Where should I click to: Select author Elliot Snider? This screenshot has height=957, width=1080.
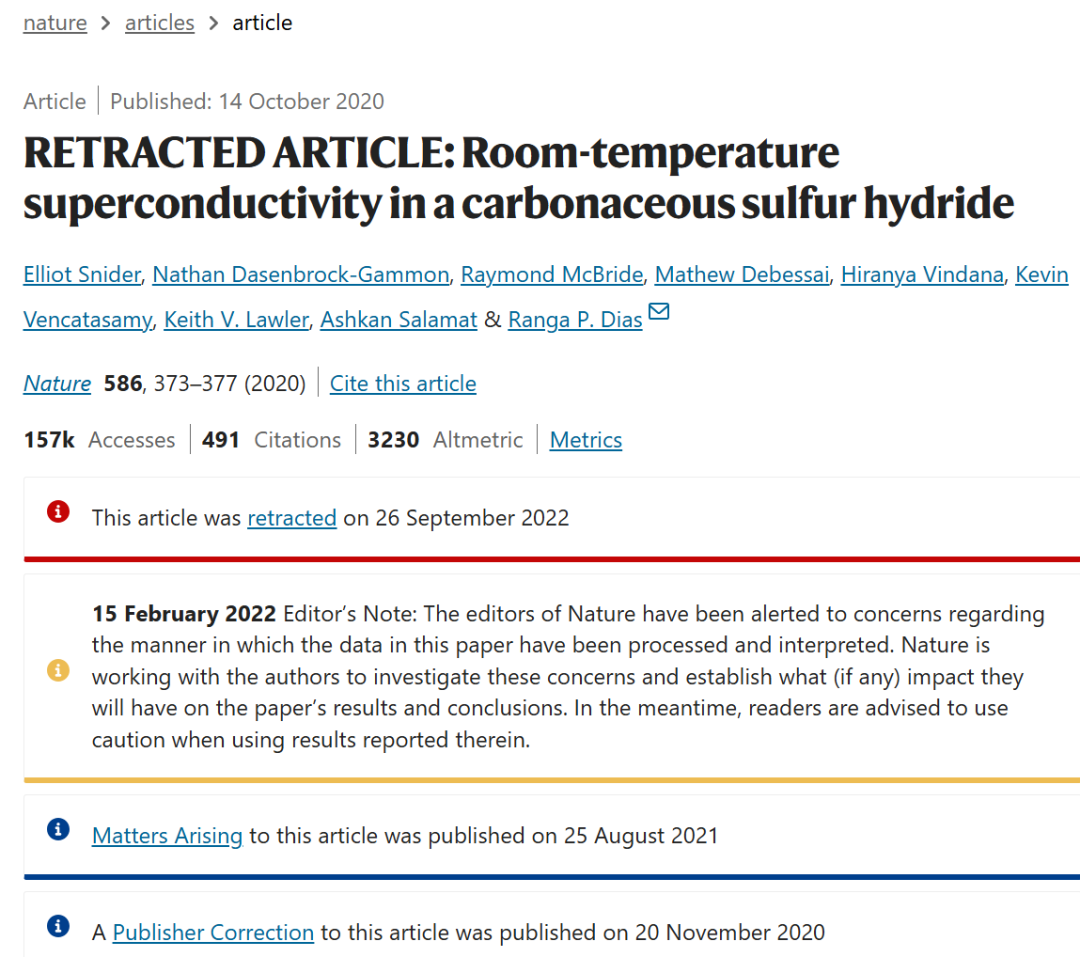pyautogui.click(x=81, y=274)
